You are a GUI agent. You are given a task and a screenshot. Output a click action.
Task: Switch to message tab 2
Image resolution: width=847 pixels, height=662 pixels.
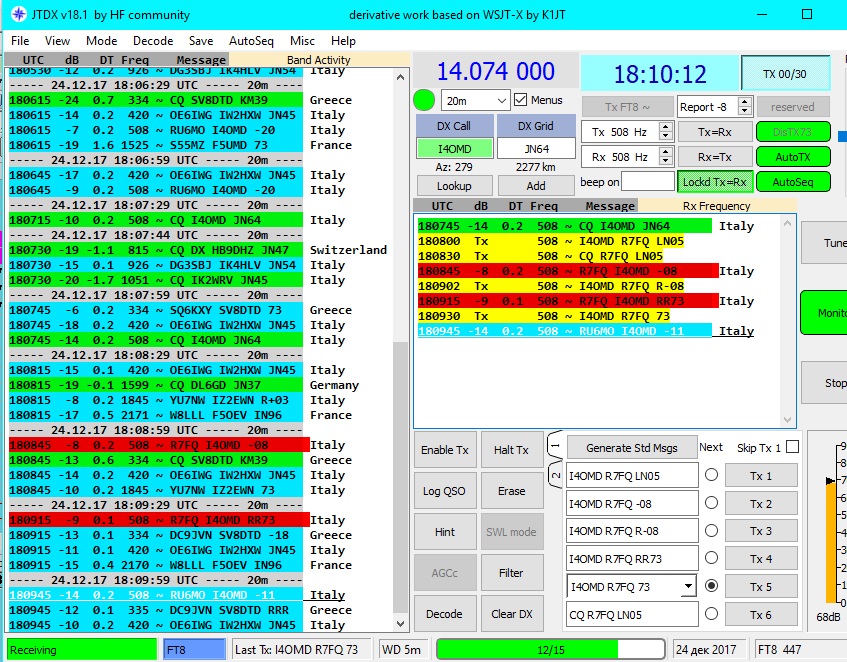pyautogui.click(x=555, y=473)
